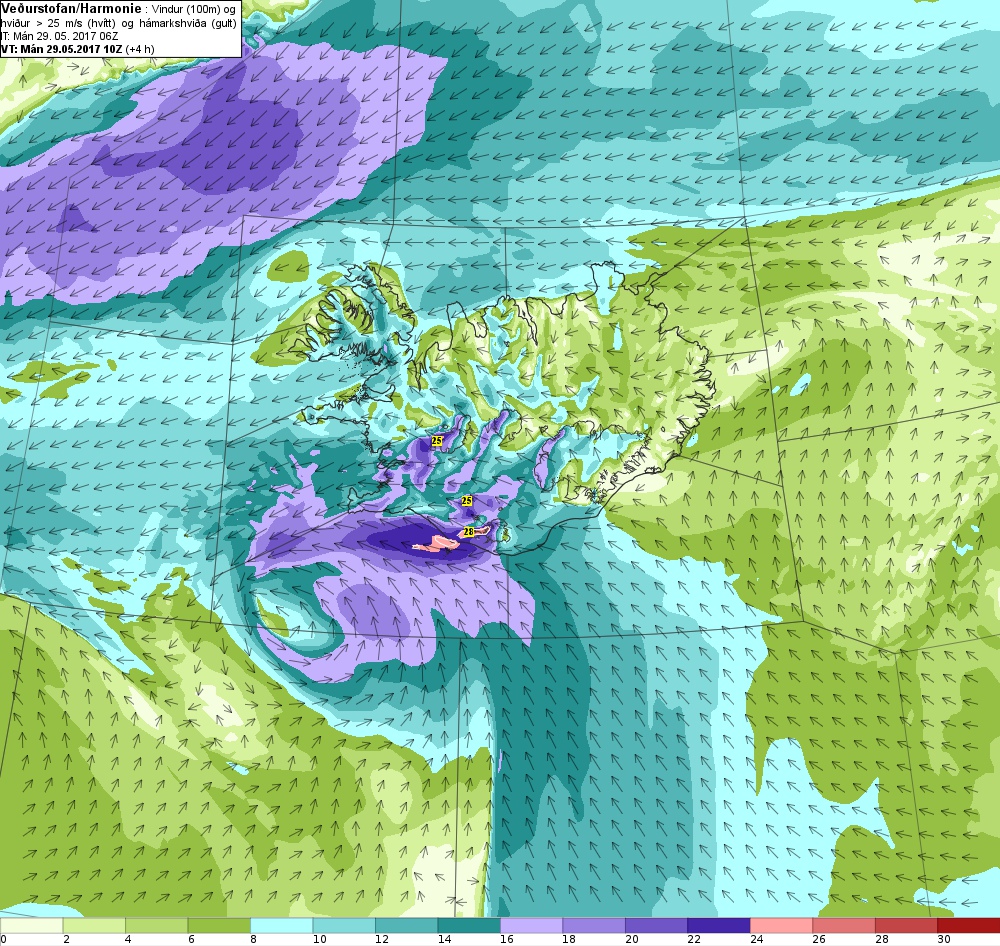Click the 12–14 m/s teal legend swatch
Screen dimensions: 1000x946
(x=407, y=925)
